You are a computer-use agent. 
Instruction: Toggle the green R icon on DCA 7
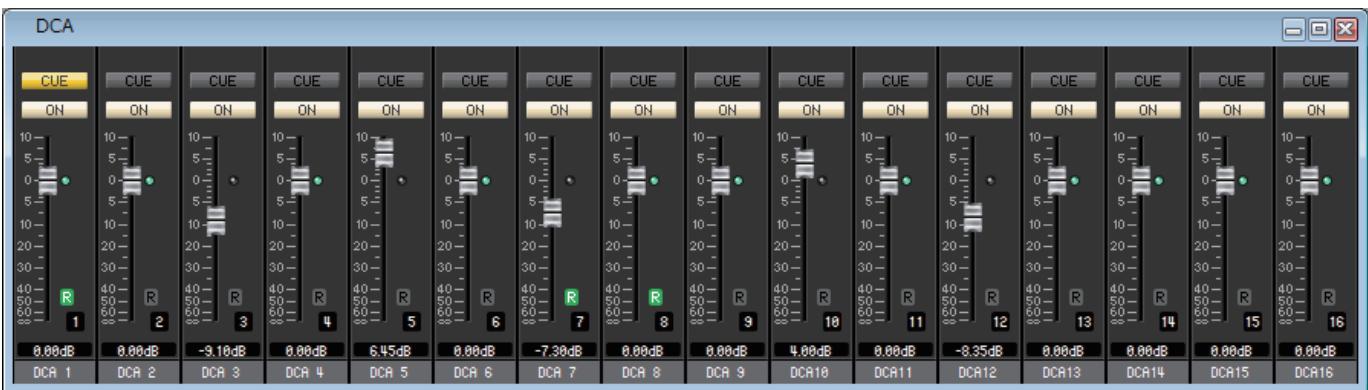(x=572, y=296)
